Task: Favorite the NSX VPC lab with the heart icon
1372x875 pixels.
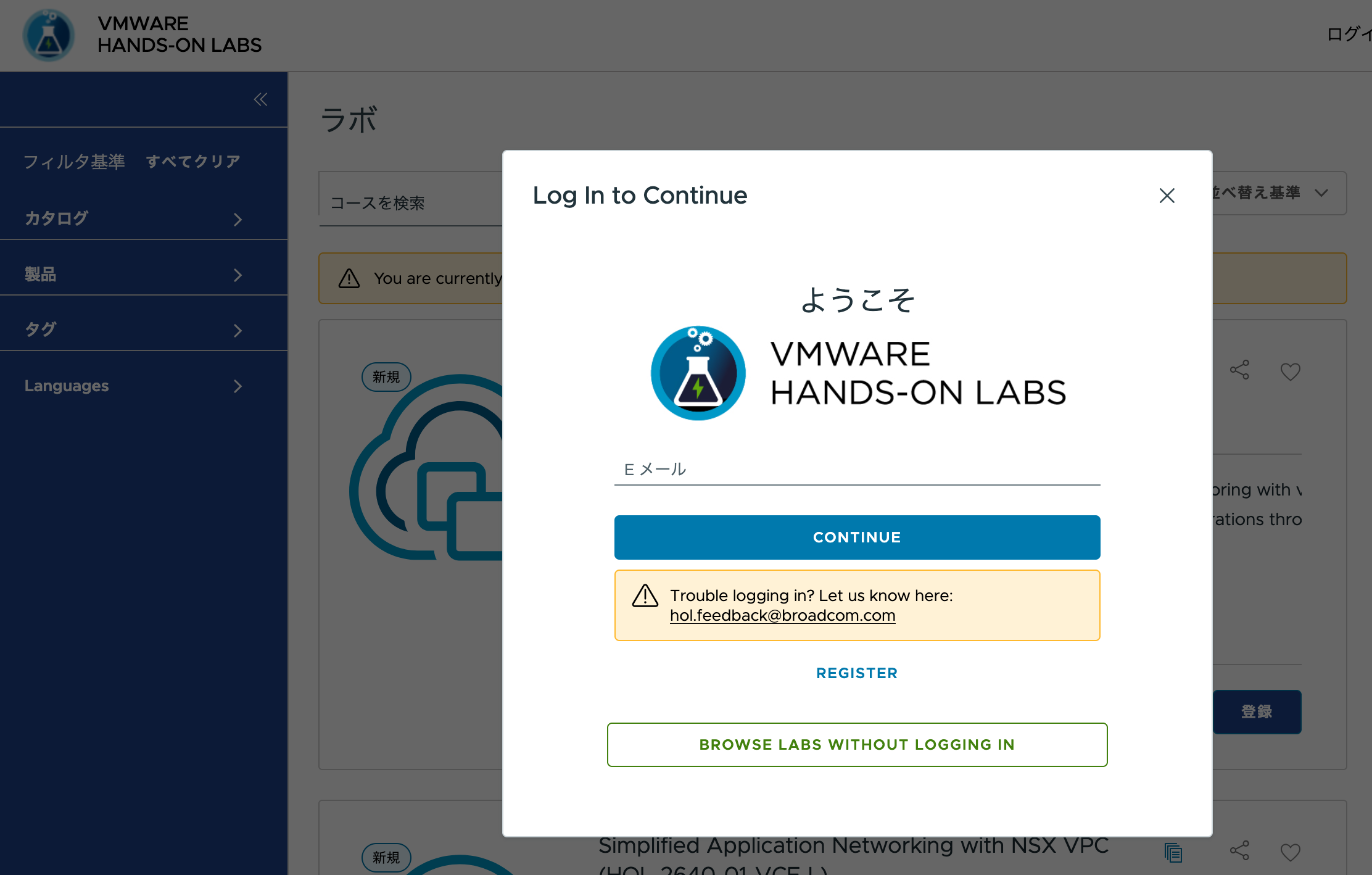Action: (1289, 852)
